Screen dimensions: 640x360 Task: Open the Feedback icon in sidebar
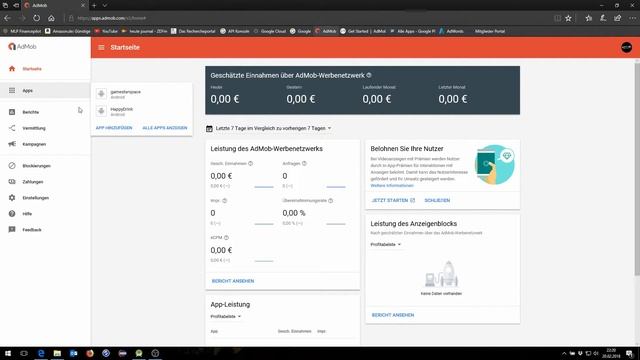click(x=12, y=229)
